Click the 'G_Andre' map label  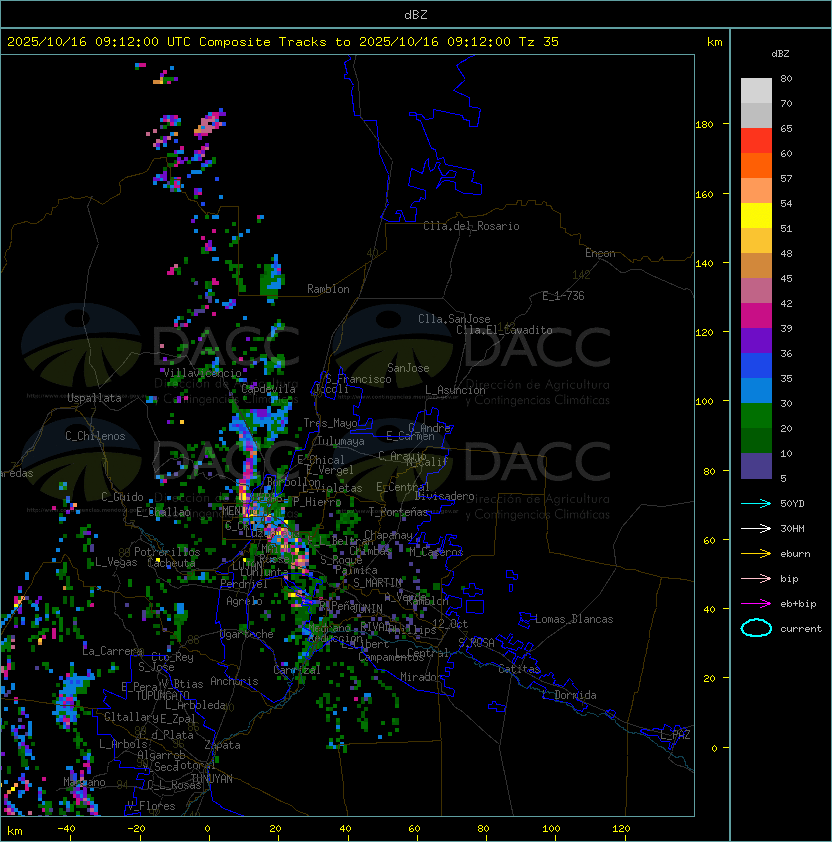tap(429, 428)
